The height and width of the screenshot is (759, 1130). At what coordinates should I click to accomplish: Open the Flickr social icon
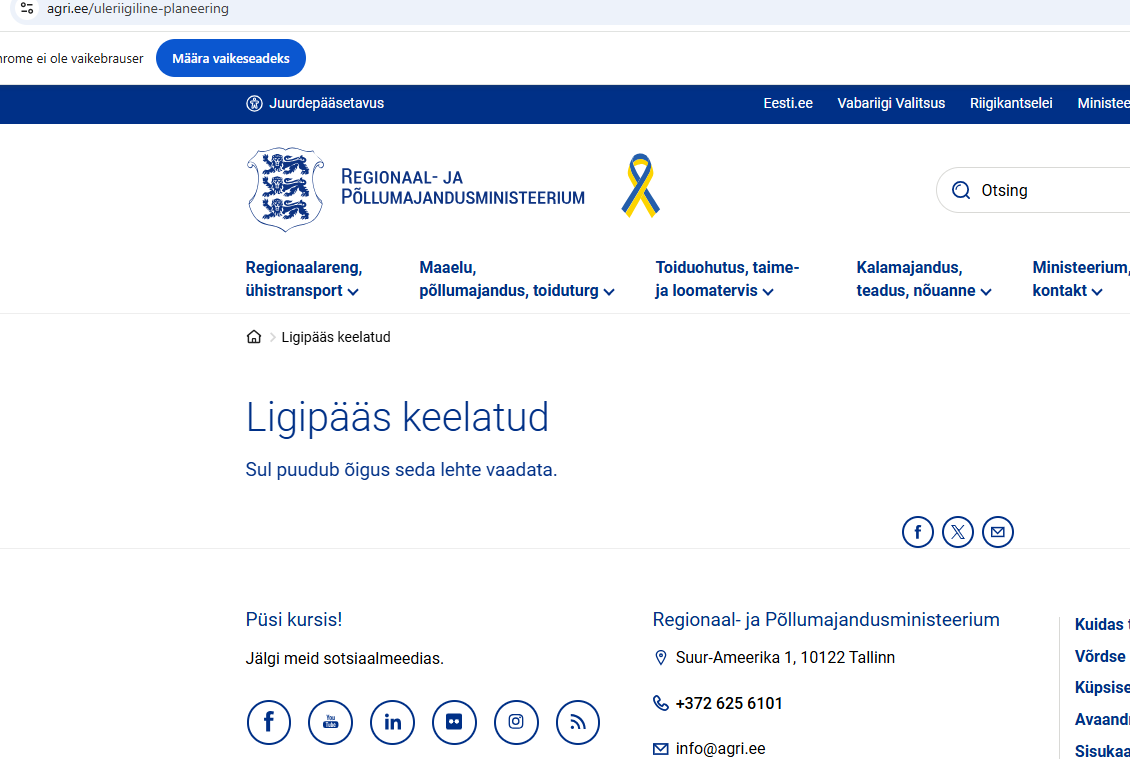(x=454, y=722)
